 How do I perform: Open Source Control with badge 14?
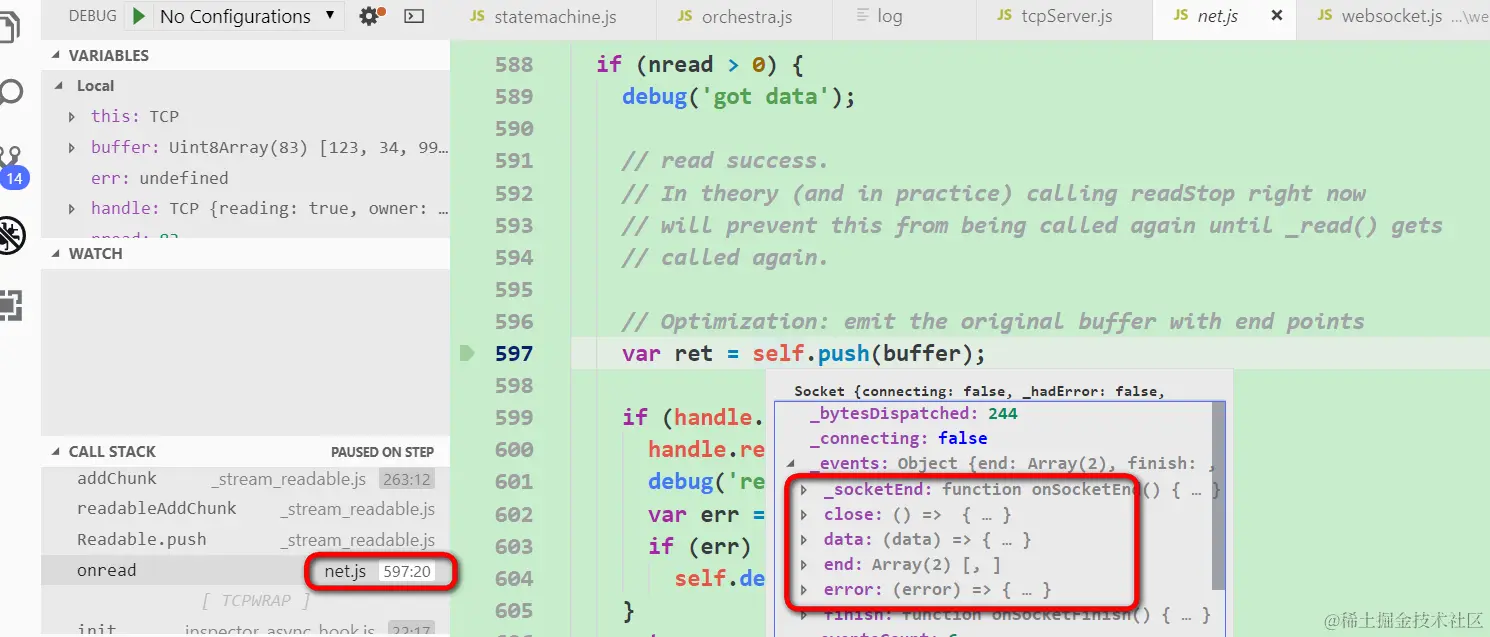pos(12,167)
